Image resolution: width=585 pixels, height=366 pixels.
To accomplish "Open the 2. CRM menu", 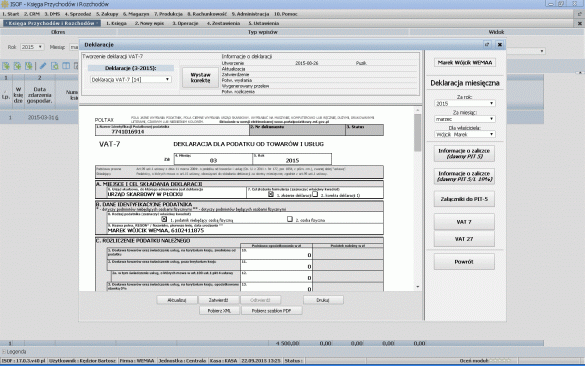I will (32, 14).
